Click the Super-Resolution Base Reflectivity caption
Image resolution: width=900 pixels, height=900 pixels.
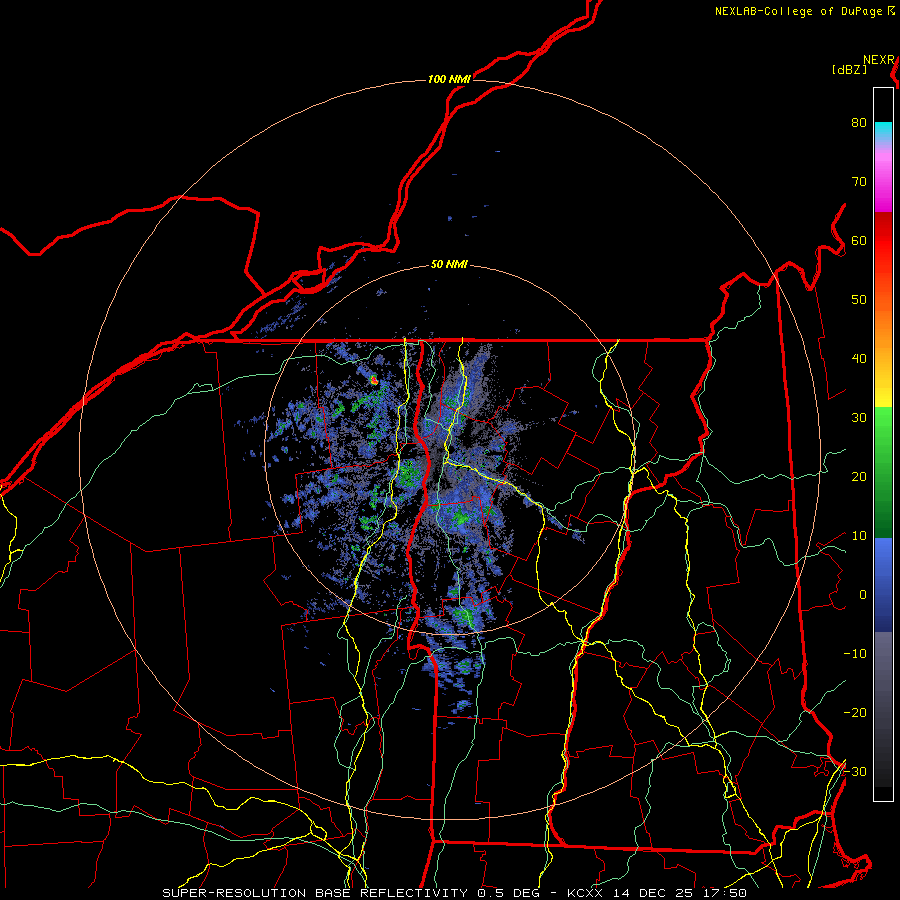tap(454, 893)
